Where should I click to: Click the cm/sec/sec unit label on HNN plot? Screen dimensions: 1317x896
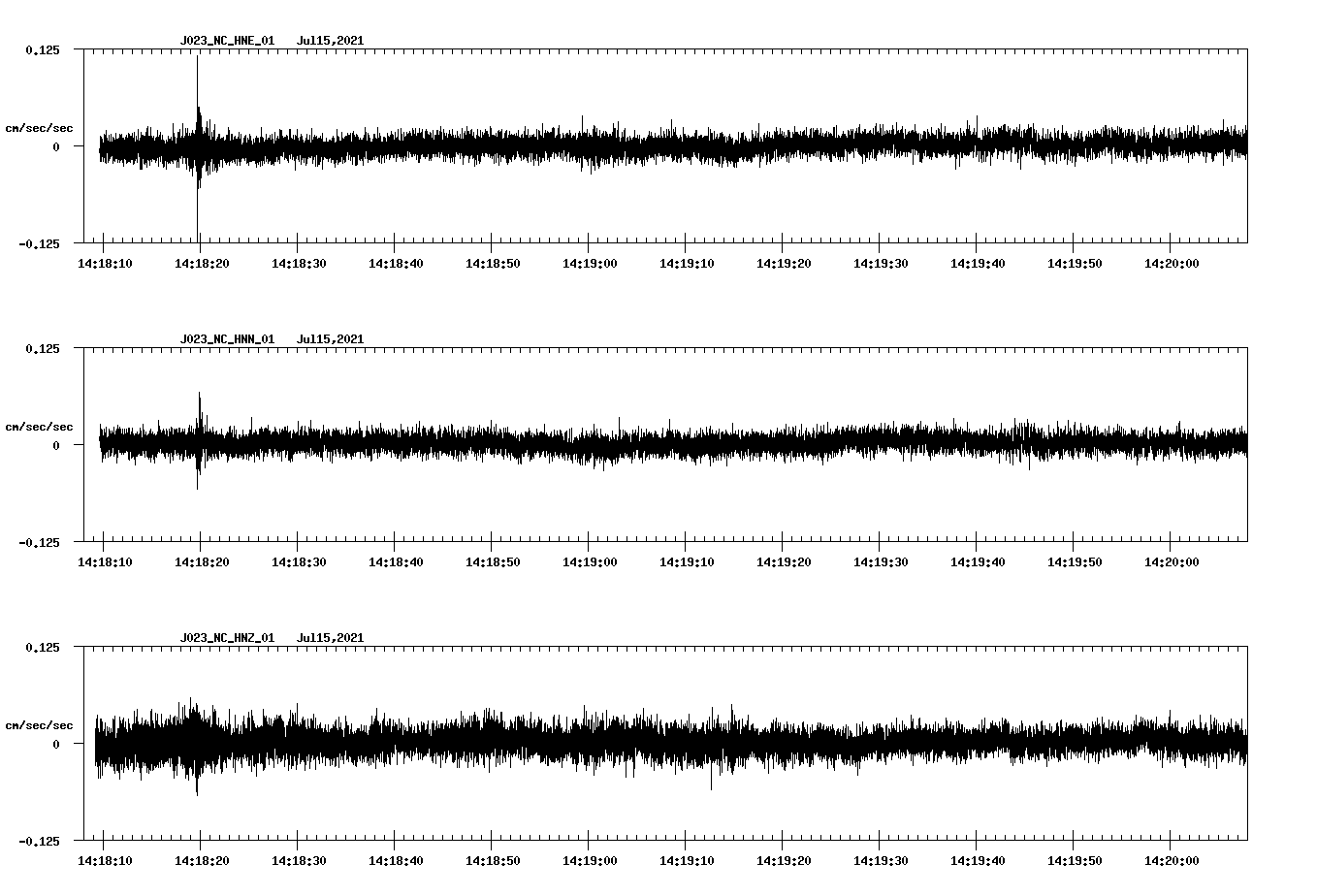click(x=40, y=427)
